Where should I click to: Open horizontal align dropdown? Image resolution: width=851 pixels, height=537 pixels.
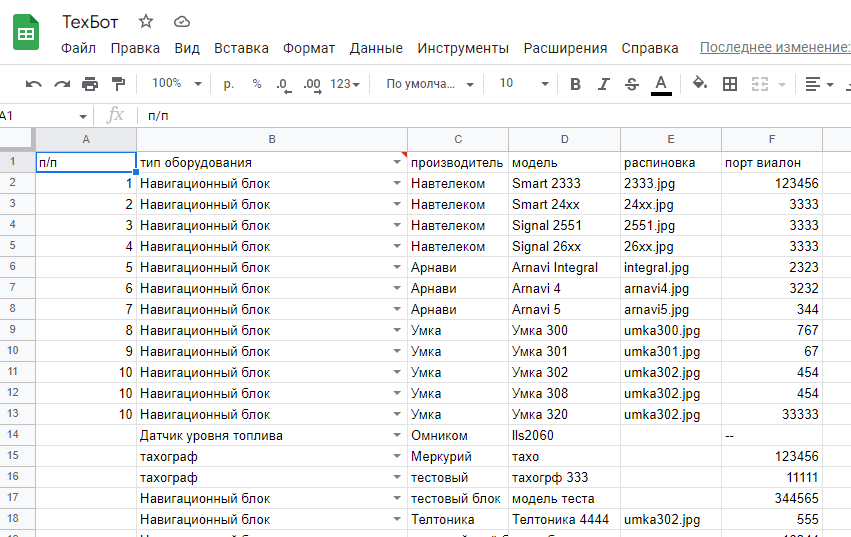pos(819,84)
